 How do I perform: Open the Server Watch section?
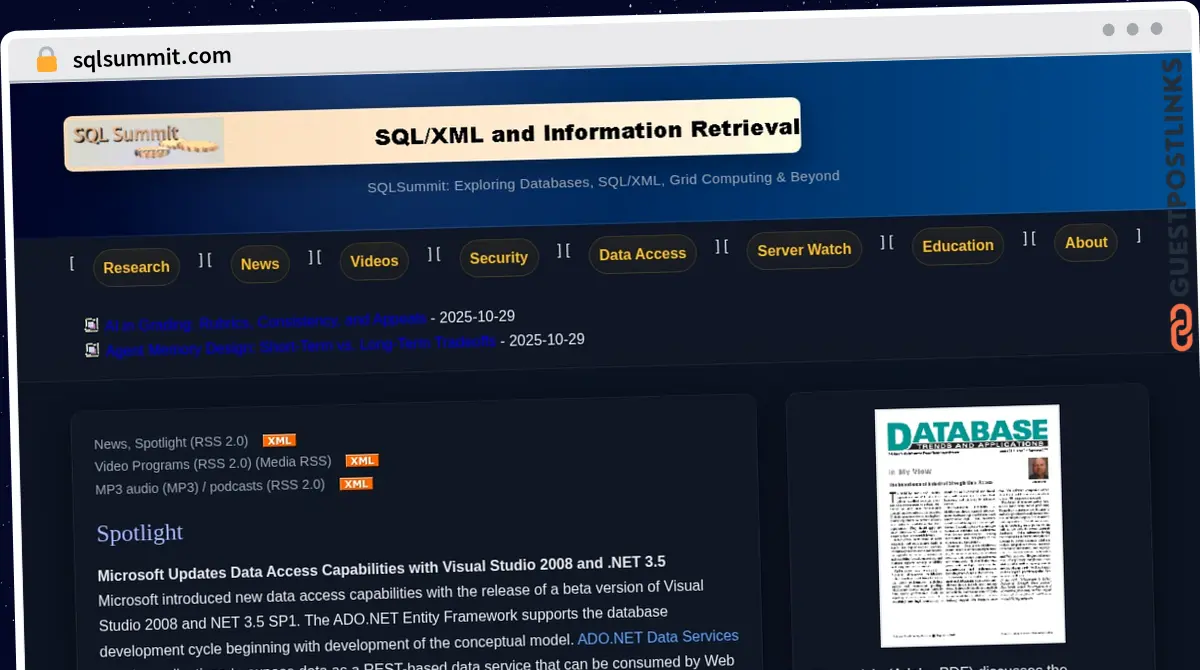[804, 250]
